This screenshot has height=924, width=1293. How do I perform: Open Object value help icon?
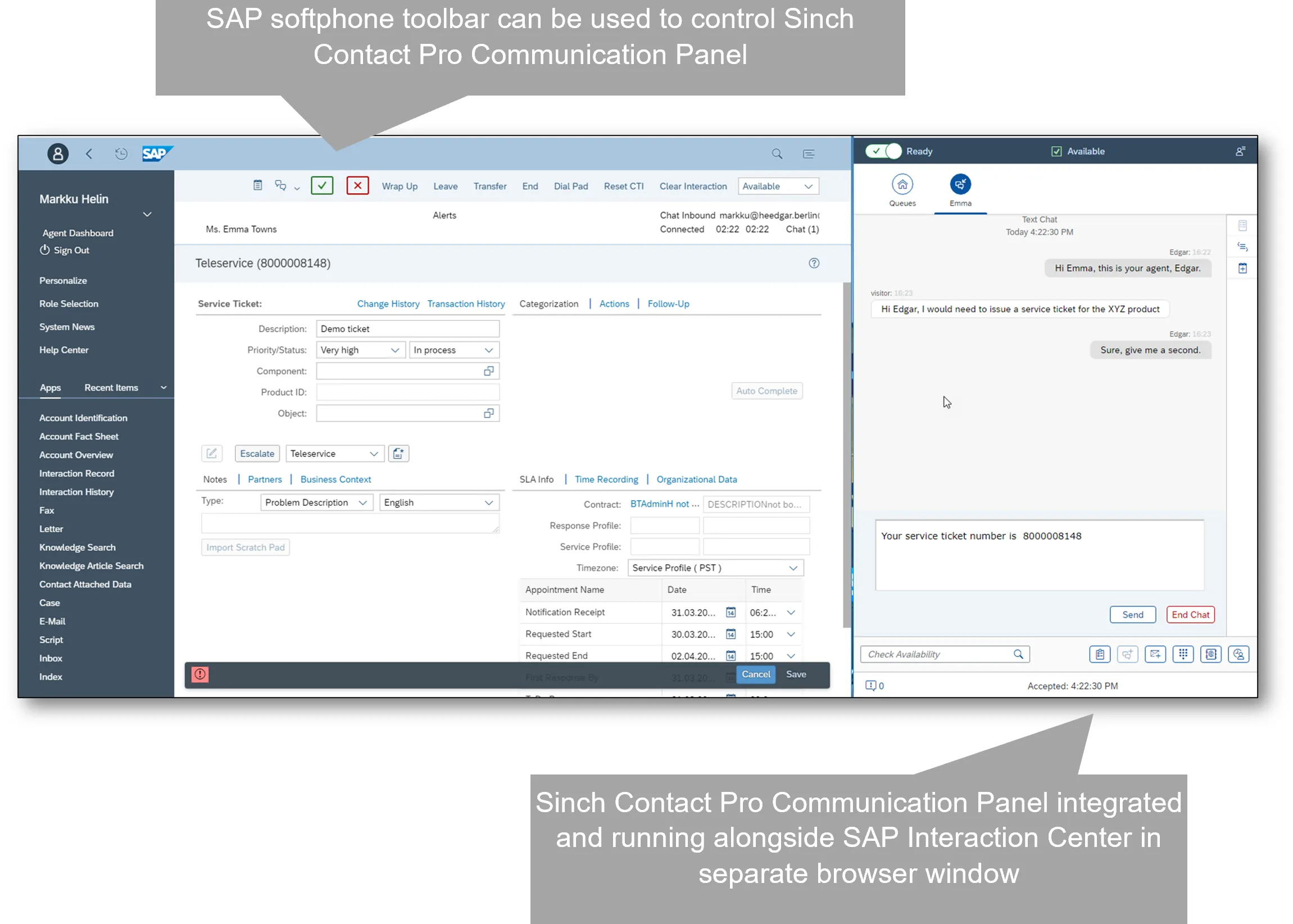(489, 413)
